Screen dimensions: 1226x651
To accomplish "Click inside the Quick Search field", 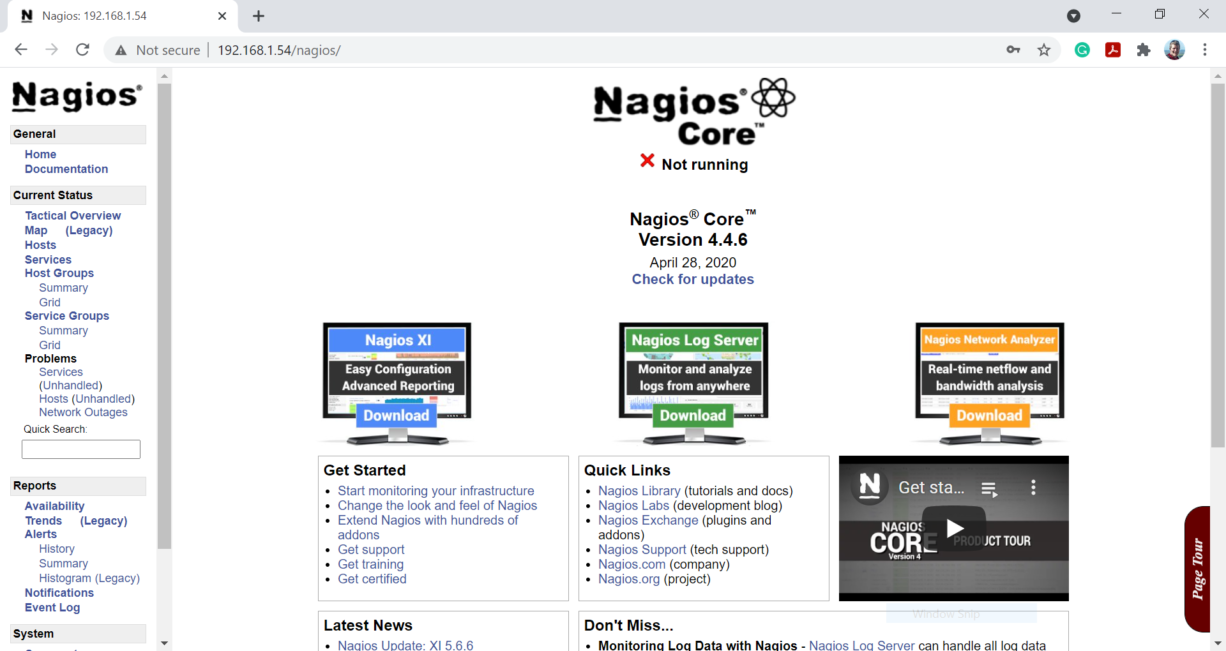I will [80, 448].
